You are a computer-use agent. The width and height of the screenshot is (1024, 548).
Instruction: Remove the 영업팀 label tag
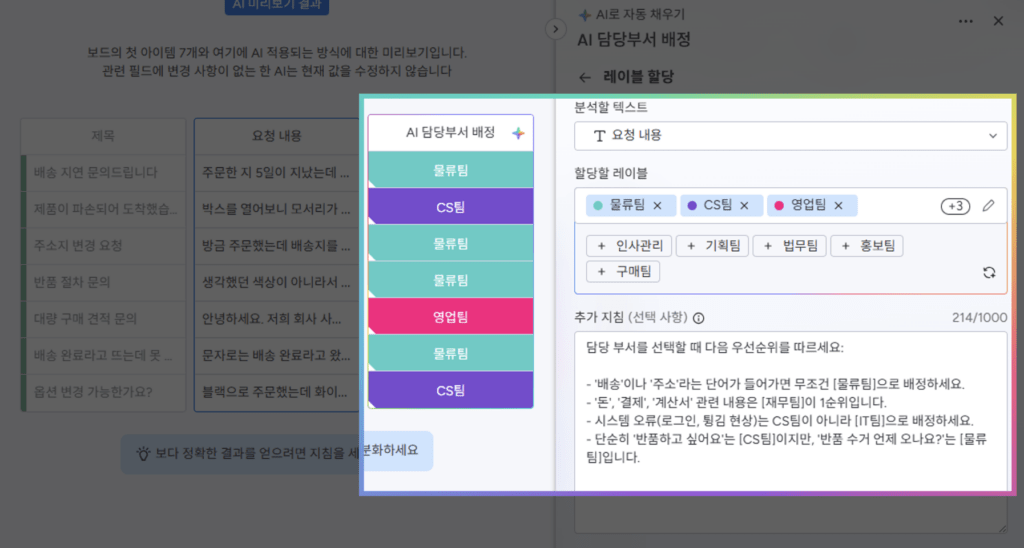point(838,206)
